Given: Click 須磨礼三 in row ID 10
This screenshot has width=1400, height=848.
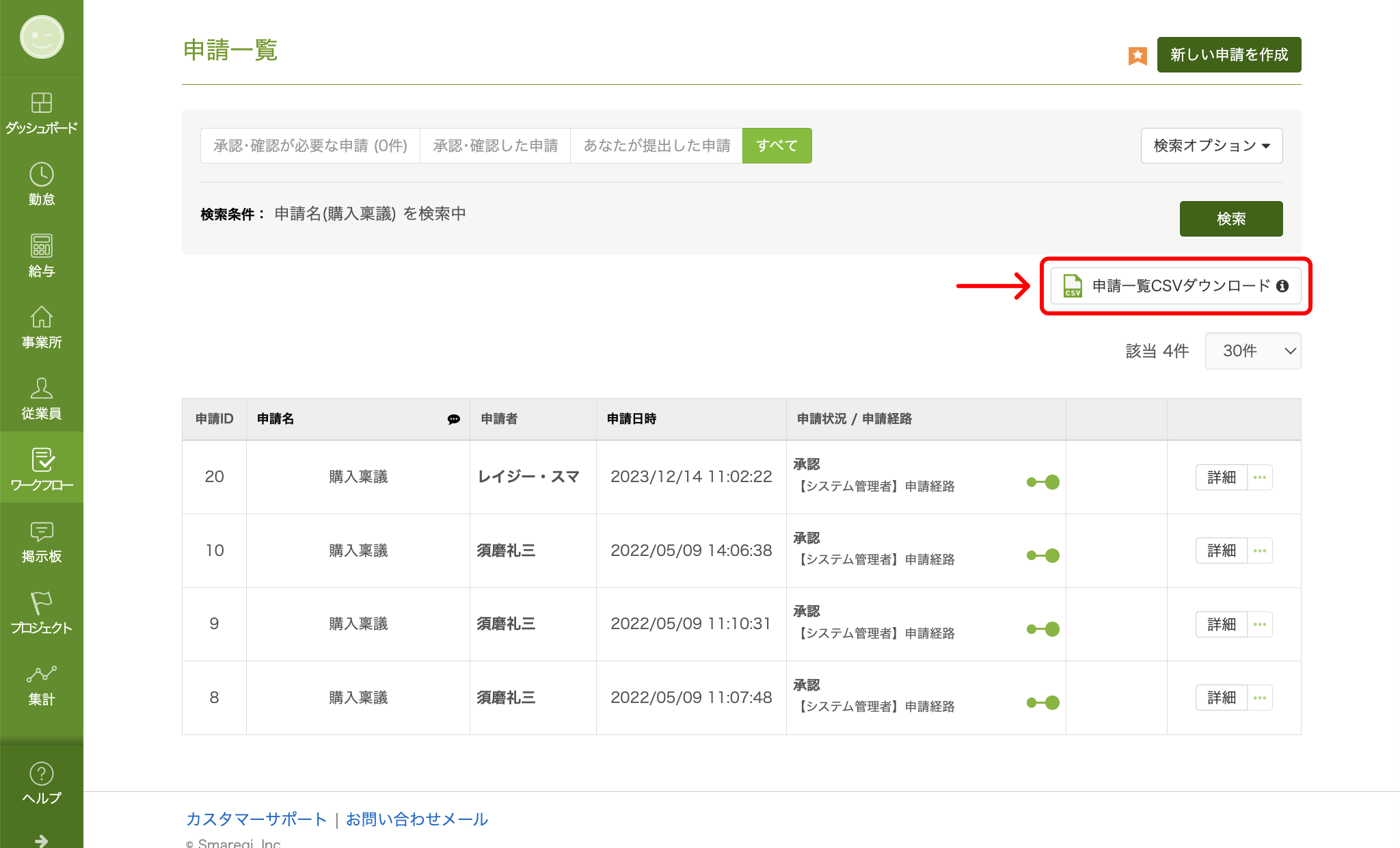Looking at the screenshot, I should [506, 551].
